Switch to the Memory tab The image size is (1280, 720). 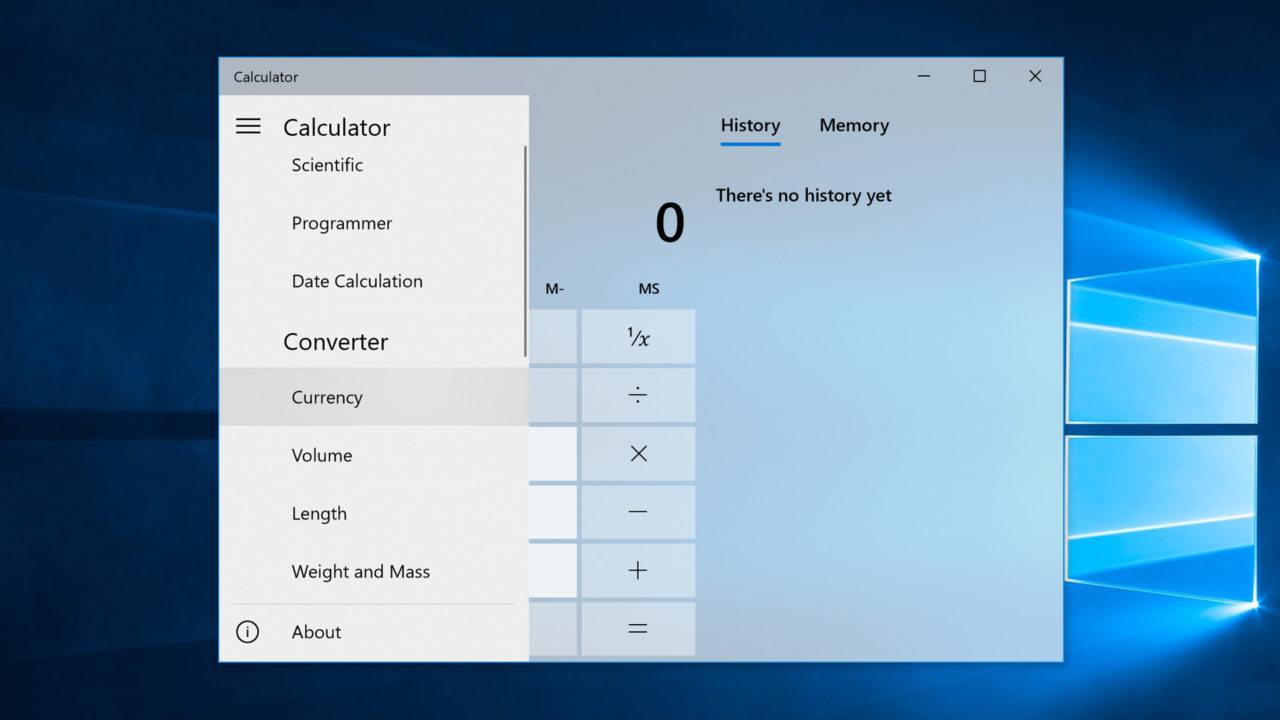pyautogui.click(x=854, y=126)
